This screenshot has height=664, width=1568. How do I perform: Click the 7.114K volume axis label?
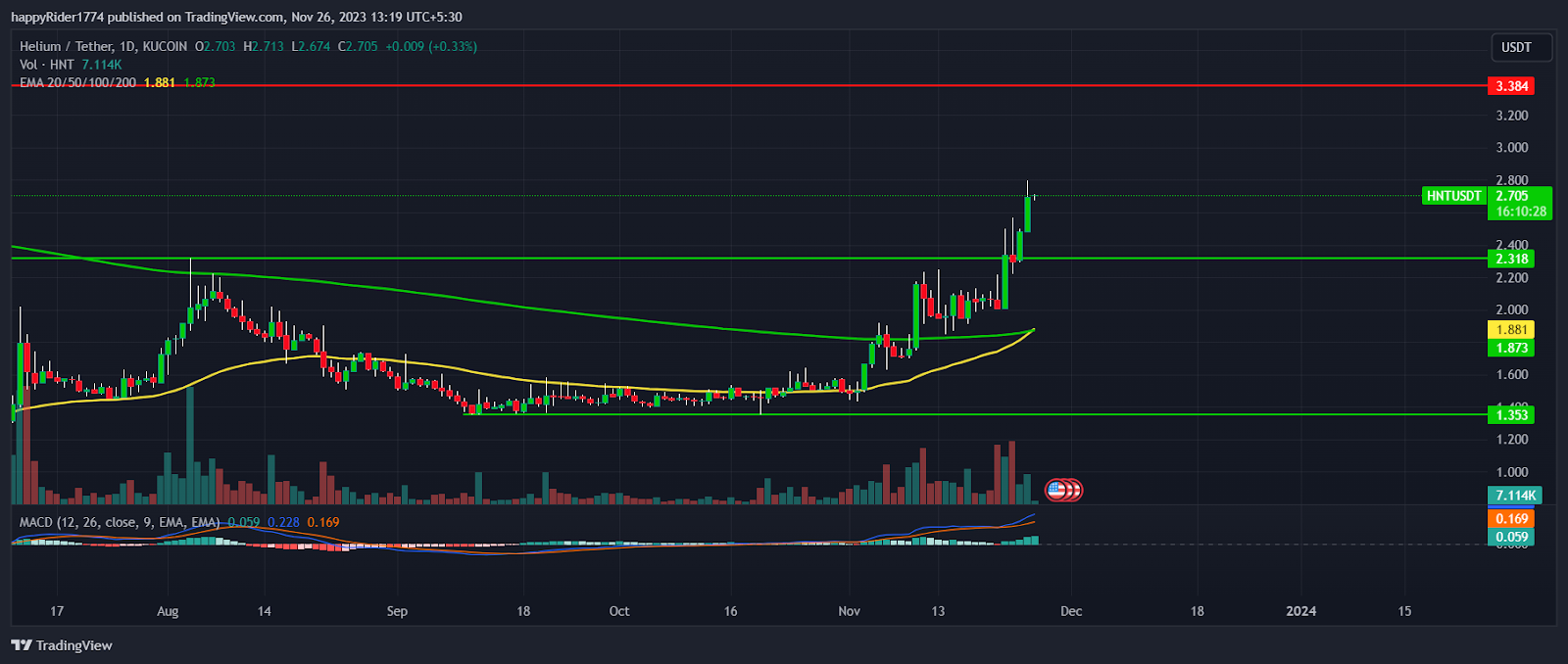tap(1515, 496)
